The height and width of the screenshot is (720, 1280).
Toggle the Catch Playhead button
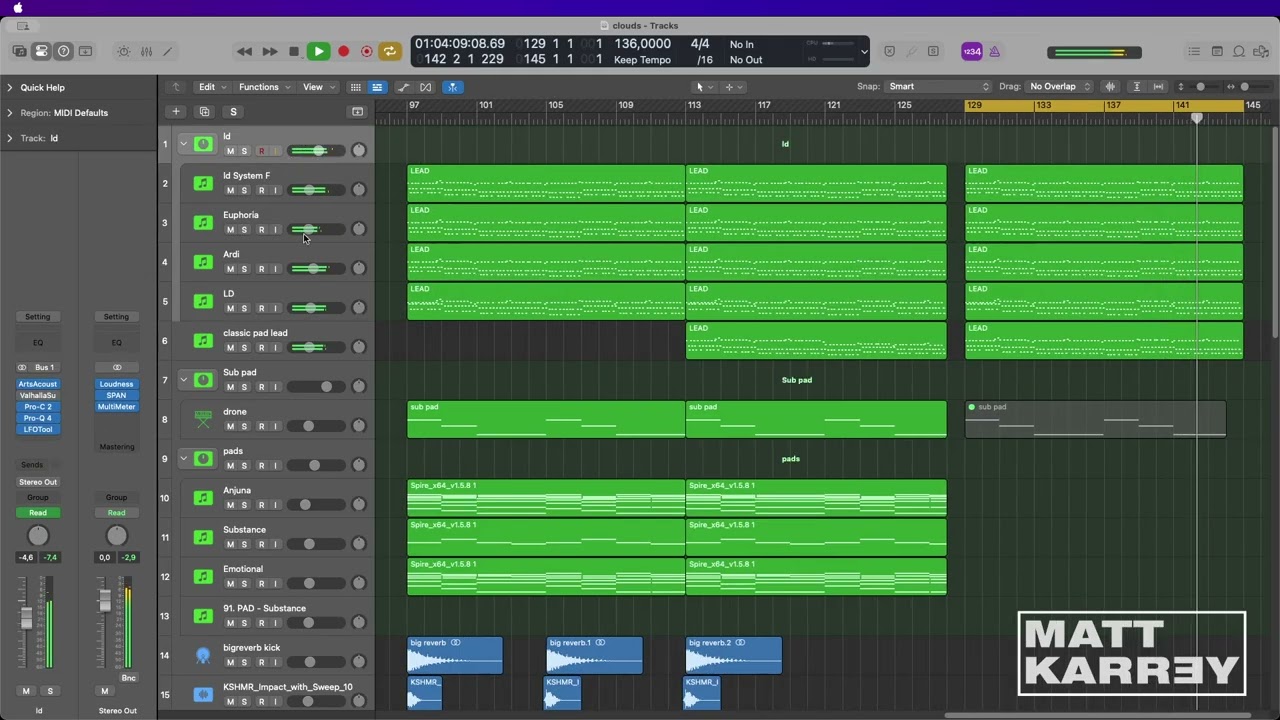(452, 87)
